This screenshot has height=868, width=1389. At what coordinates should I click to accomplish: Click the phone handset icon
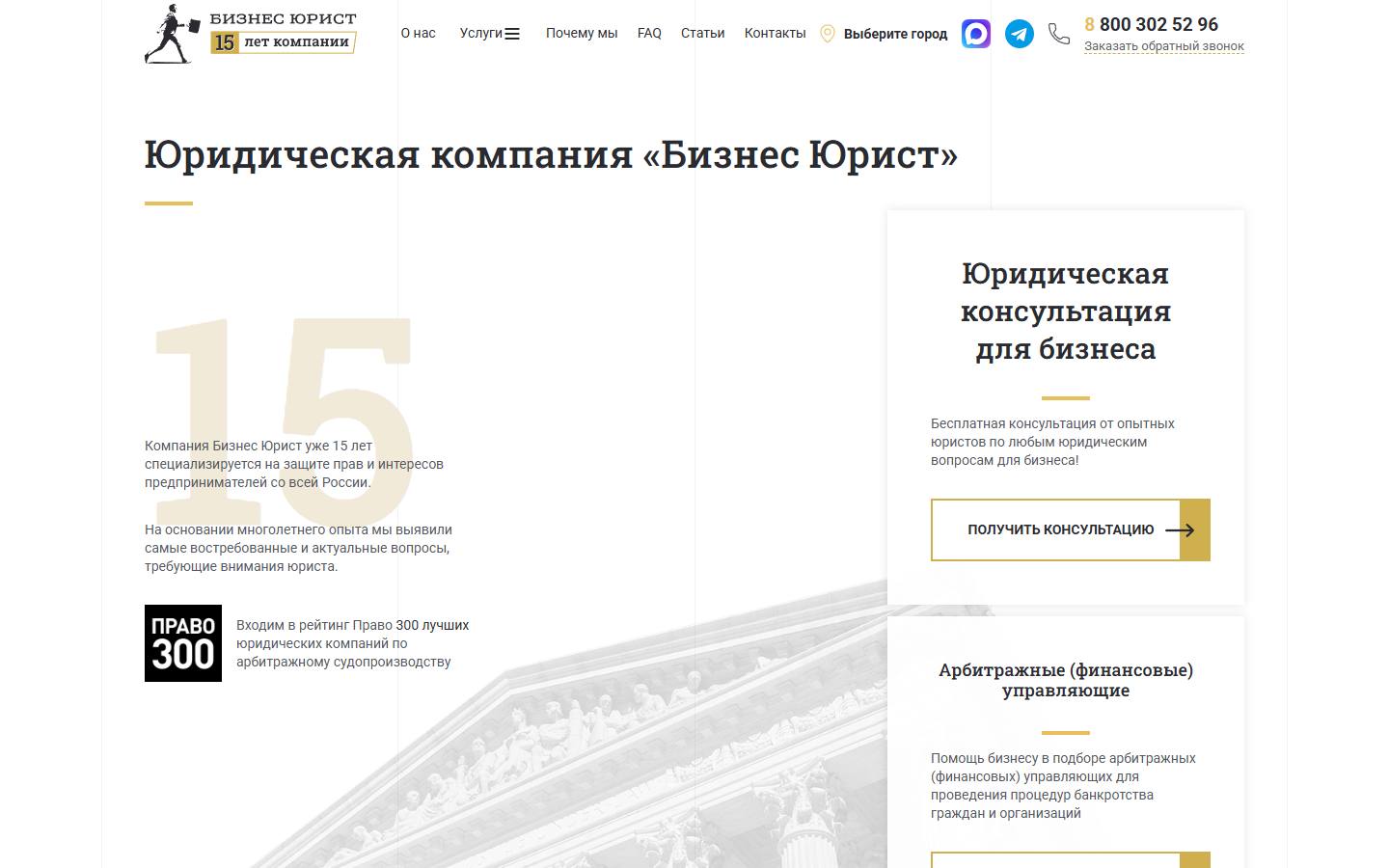tap(1059, 34)
